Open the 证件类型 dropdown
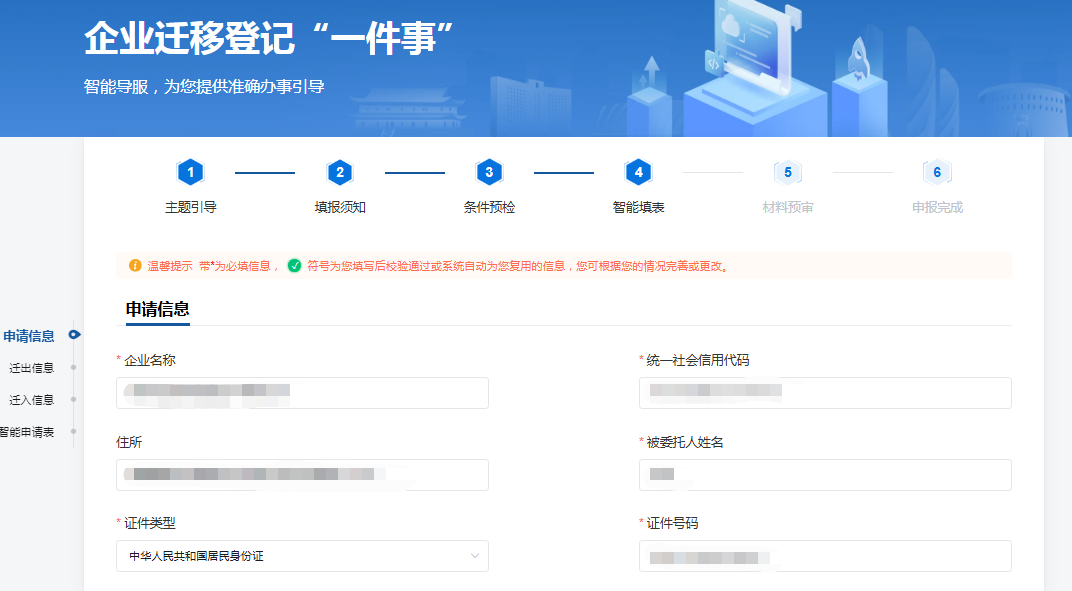1072x591 pixels. point(302,556)
